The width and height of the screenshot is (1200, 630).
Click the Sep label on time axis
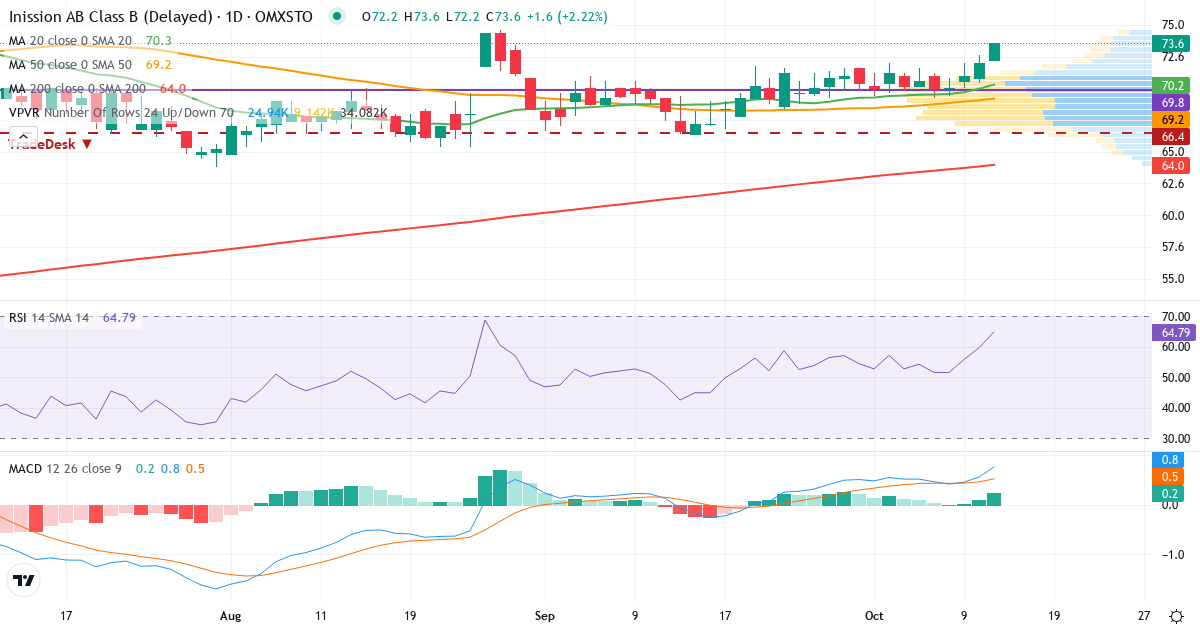[544, 615]
